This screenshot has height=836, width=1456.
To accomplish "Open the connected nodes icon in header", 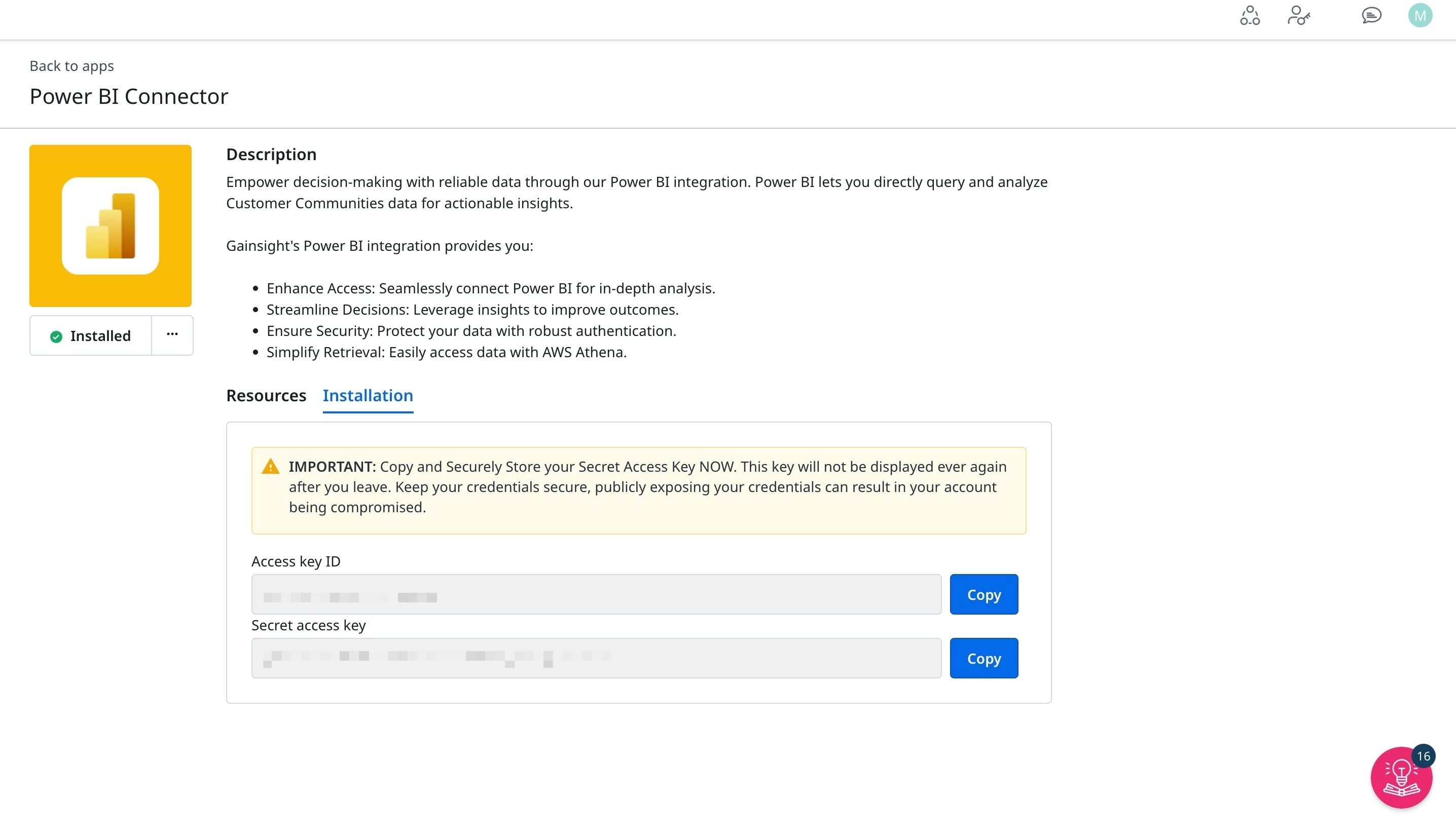I will (1250, 16).
